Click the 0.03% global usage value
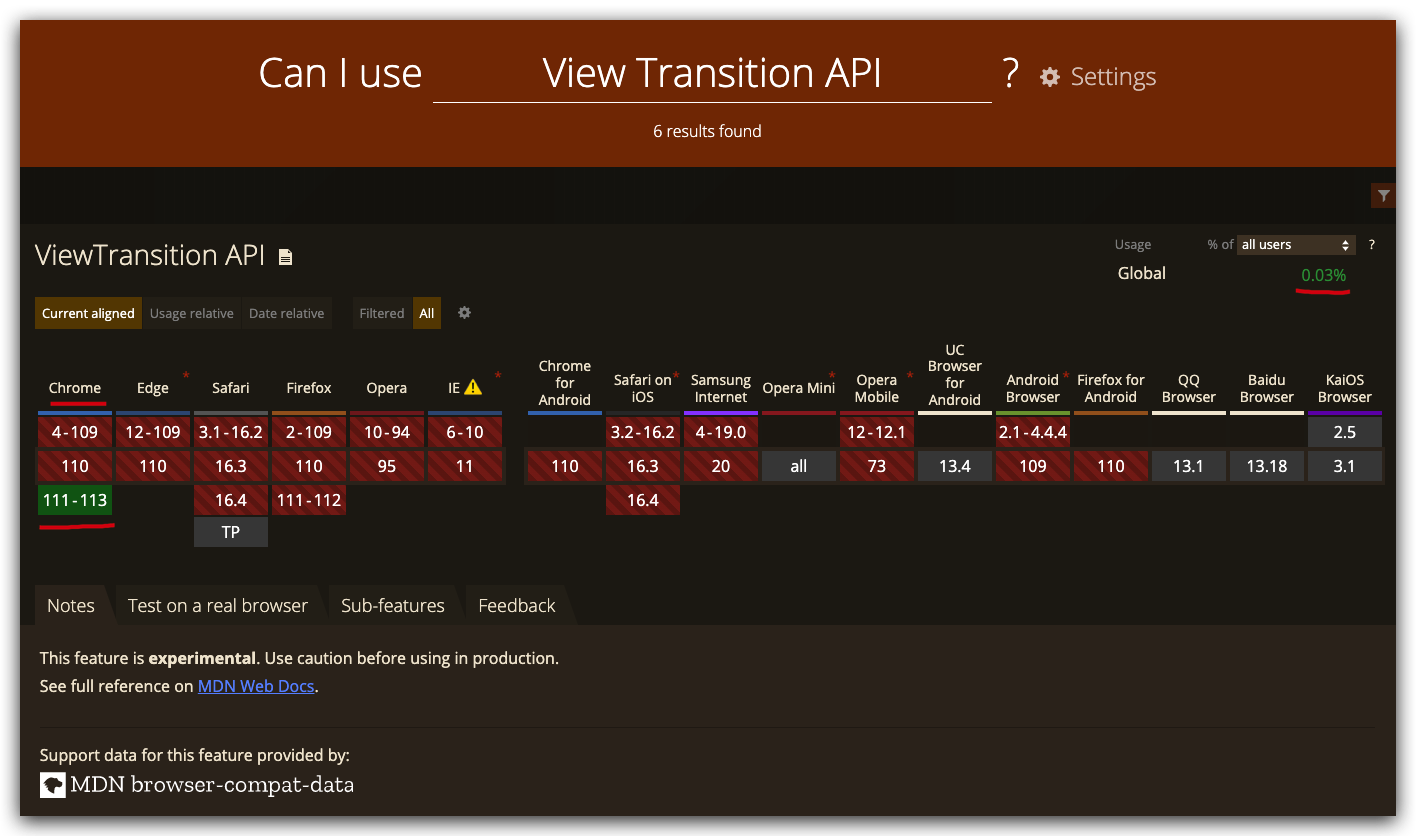The image size is (1416, 836). click(x=1323, y=275)
